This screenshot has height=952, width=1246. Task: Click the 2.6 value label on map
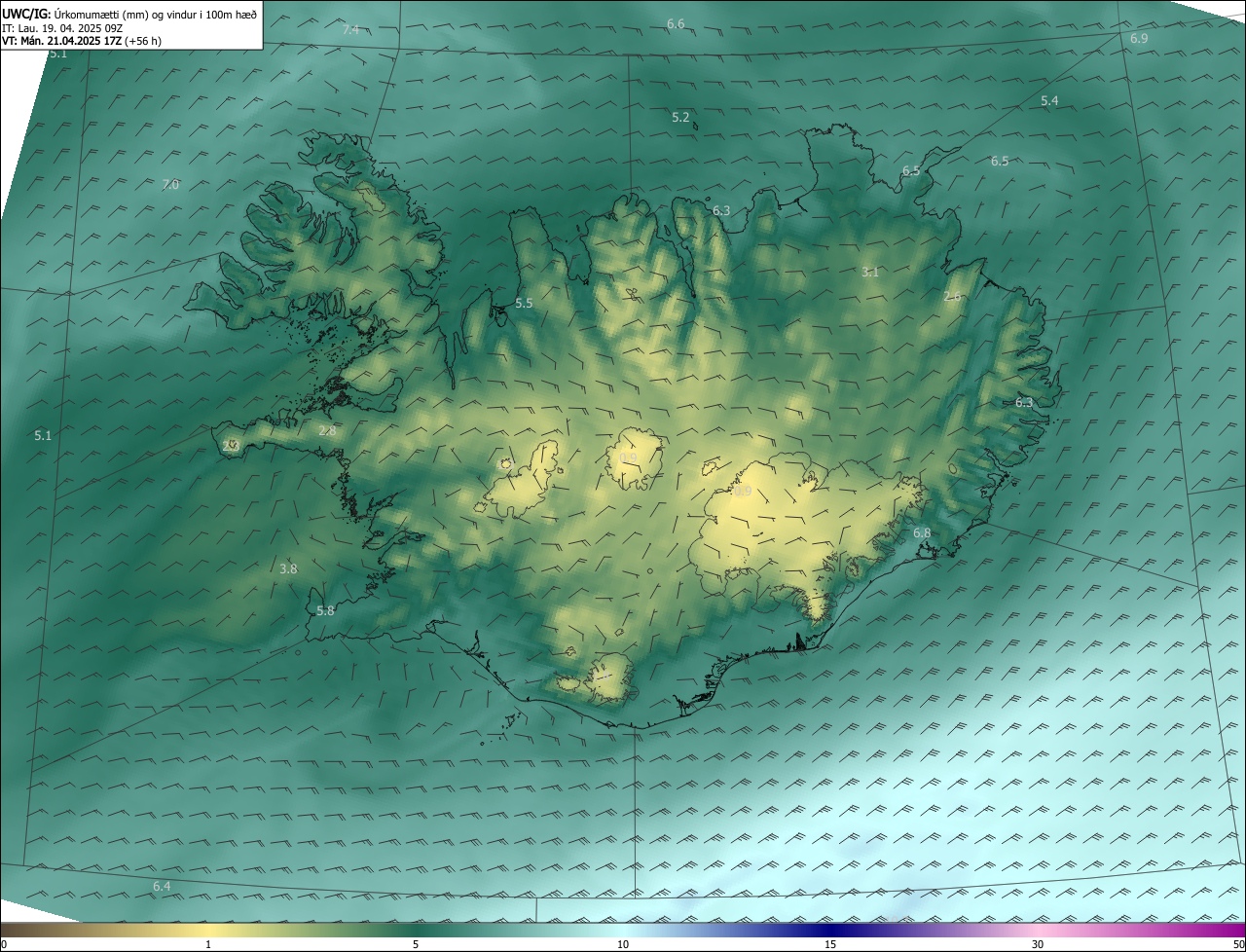point(952,297)
